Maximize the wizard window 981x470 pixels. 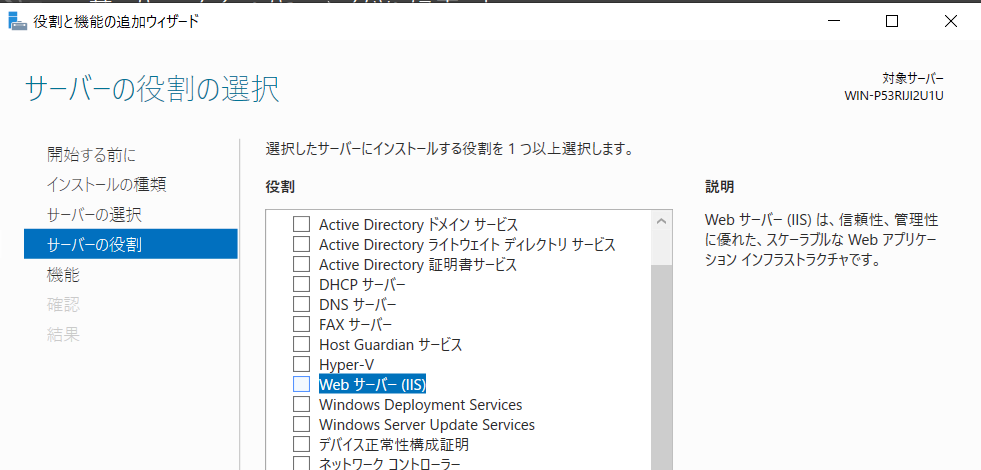tap(892, 21)
